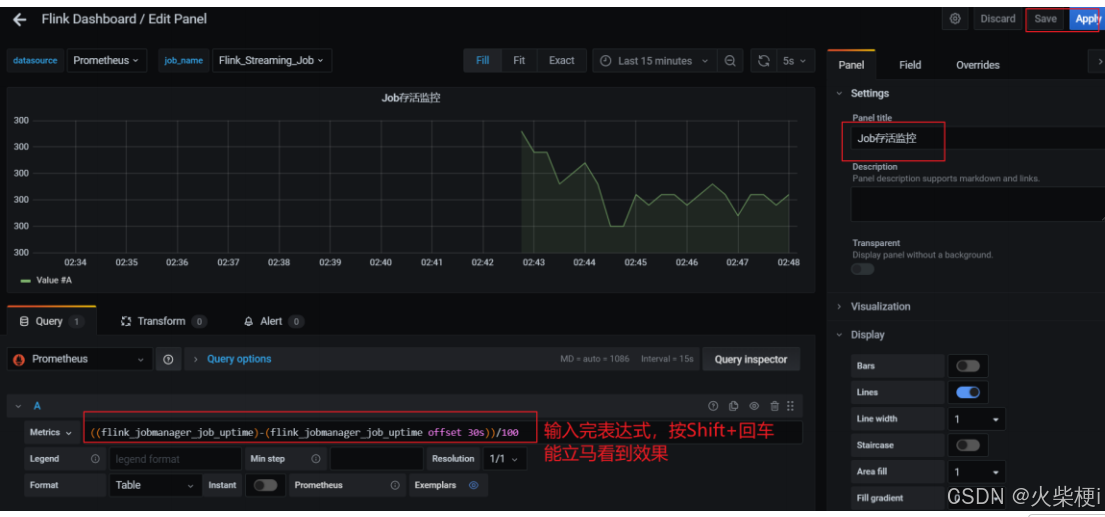The width and height of the screenshot is (1105, 517).
Task: Open the Resolution 1/1 dropdown
Action: 505,459
